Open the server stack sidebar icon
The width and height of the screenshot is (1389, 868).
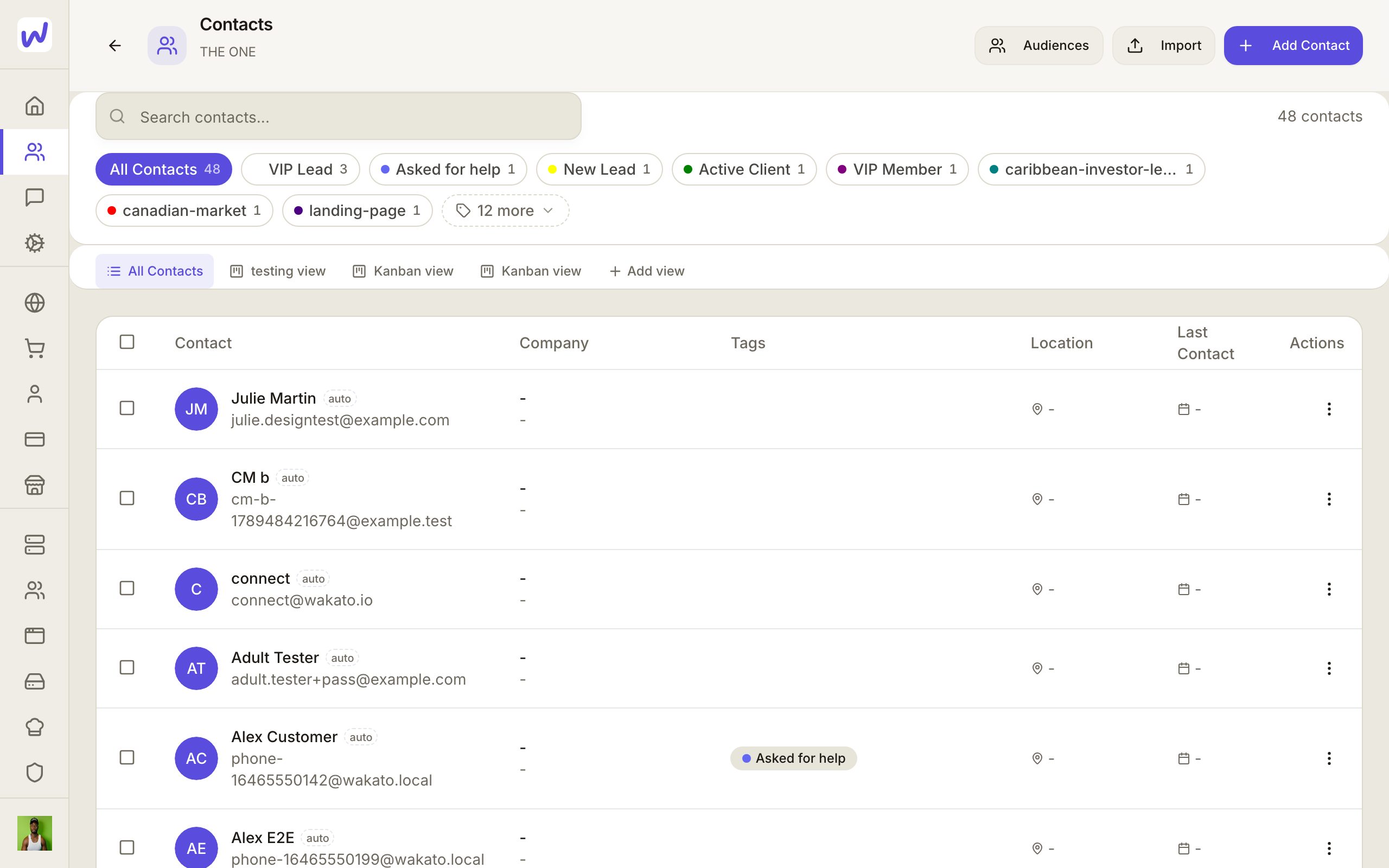[34, 545]
